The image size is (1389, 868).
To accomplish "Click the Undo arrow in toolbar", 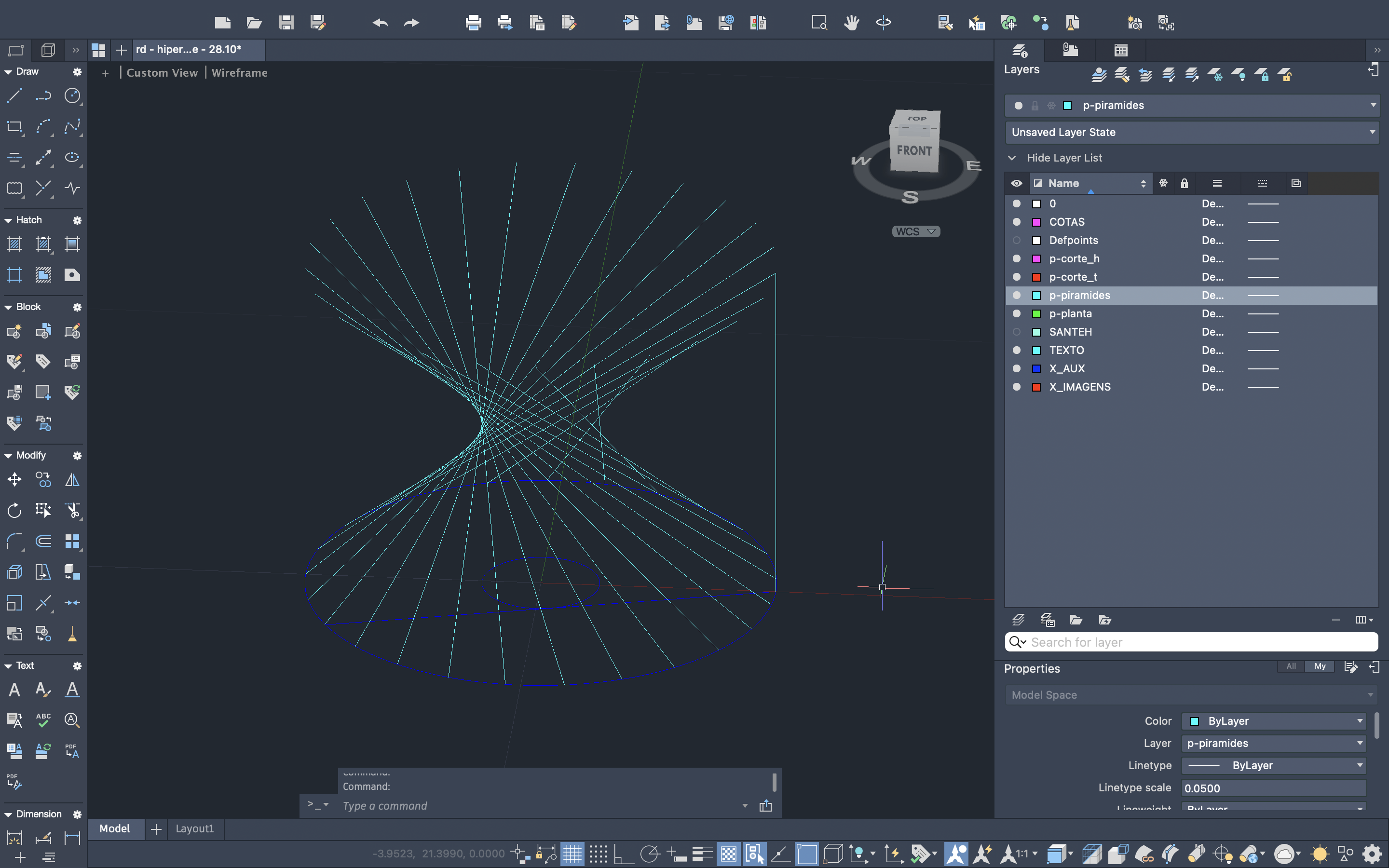I will (x=380, y=23).
